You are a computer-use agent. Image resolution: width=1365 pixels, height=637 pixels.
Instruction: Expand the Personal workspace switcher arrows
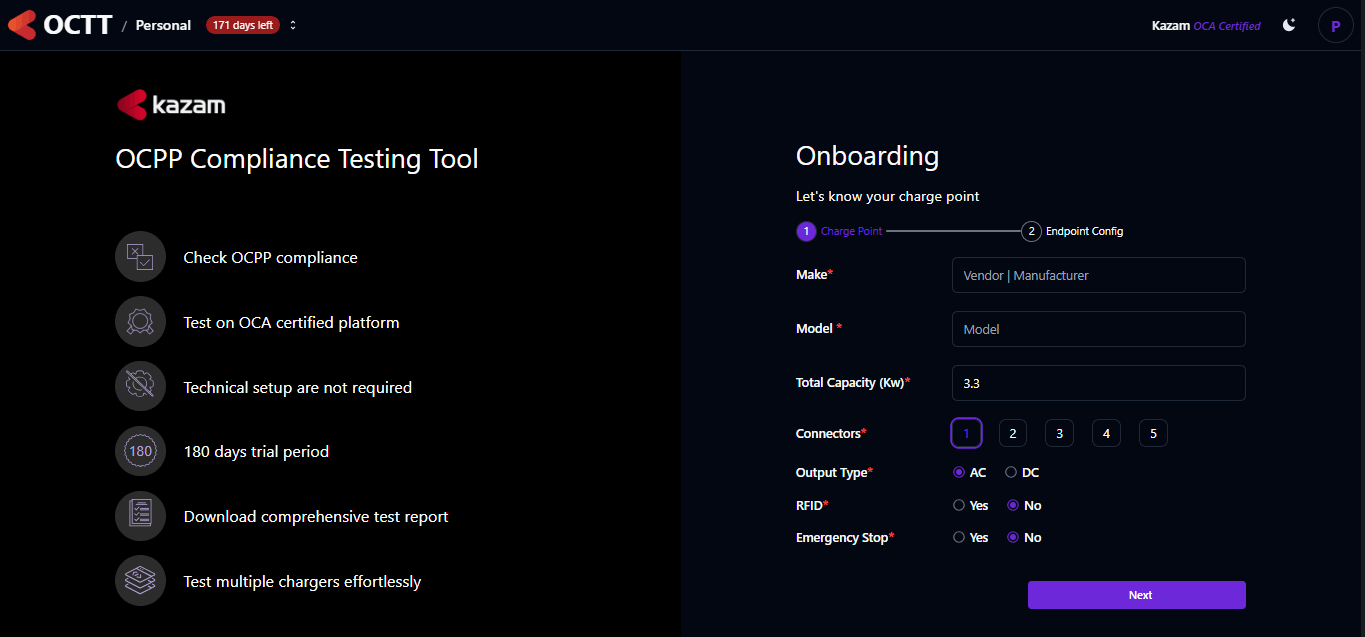click(x=293, y=25)
